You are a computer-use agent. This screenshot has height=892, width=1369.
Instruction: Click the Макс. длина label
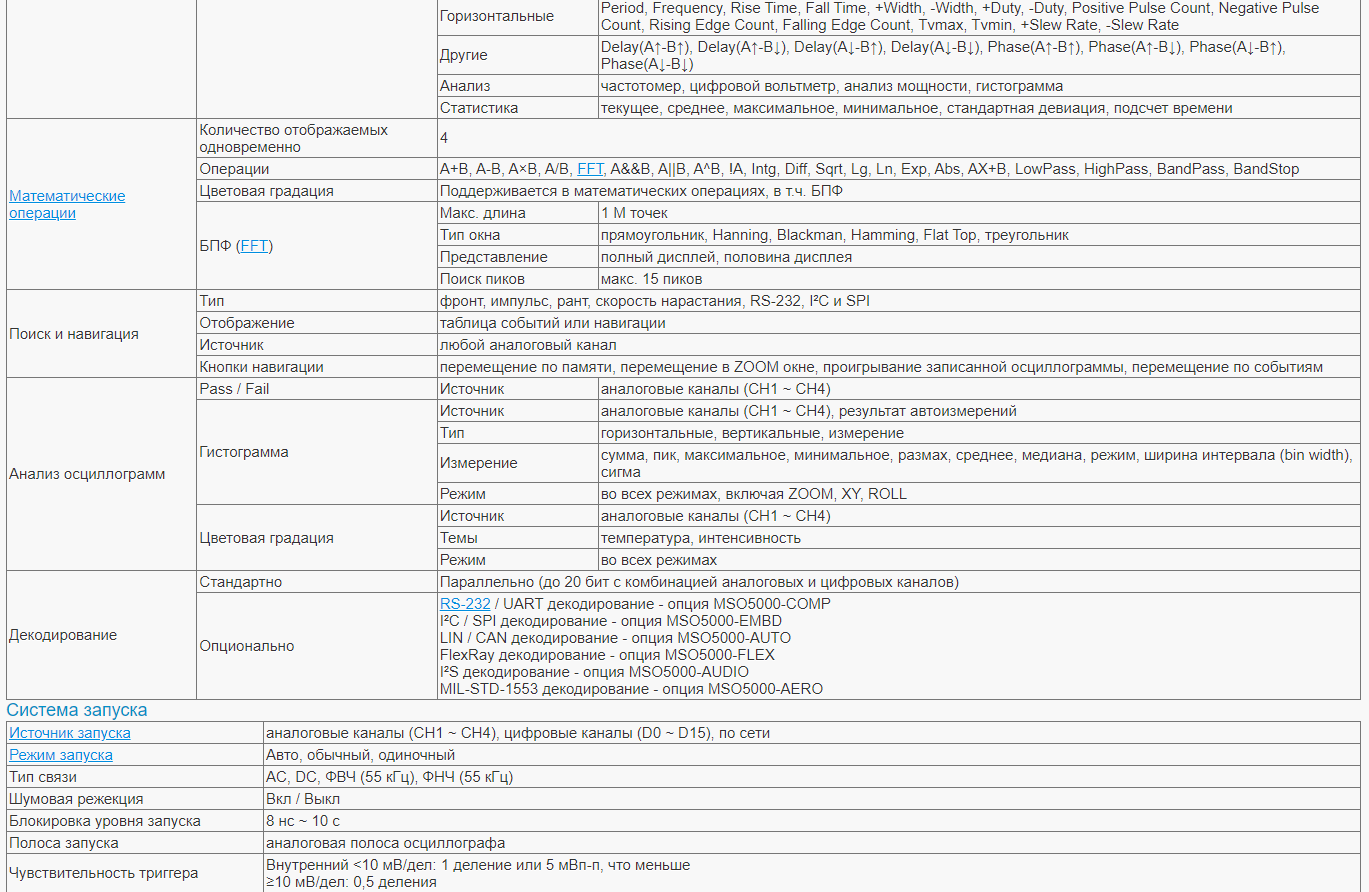(482, 213)
